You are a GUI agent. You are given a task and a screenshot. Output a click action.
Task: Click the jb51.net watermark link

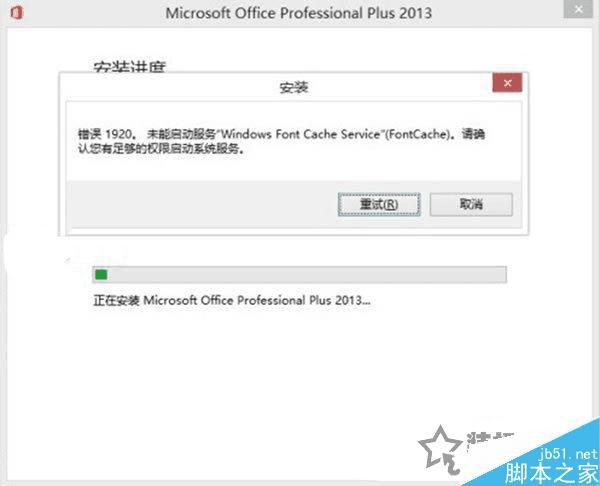pos(568,454)
